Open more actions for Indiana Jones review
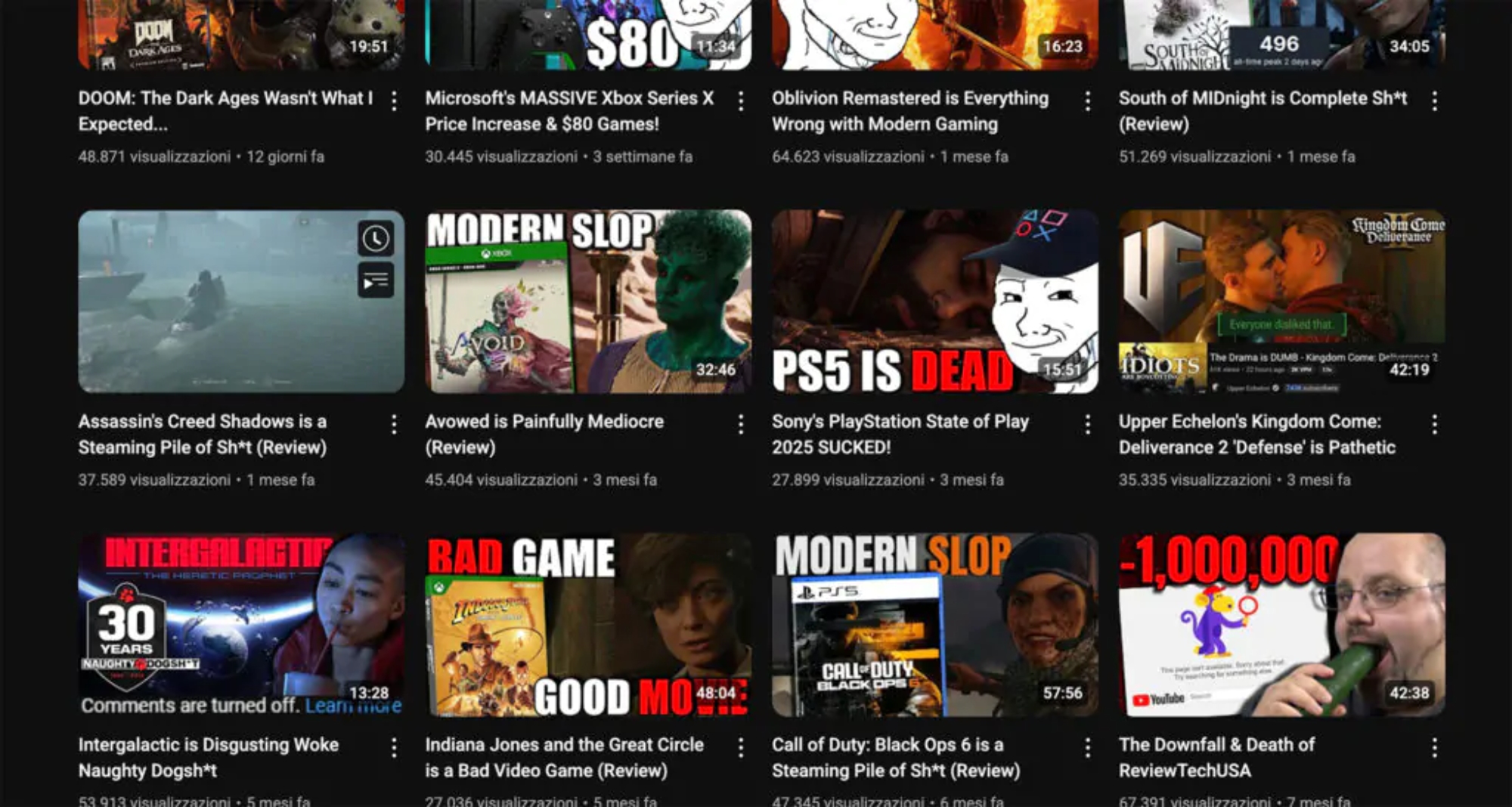Screen dimensions: 1512x807 pyautogui.click(x=741, y=748)
